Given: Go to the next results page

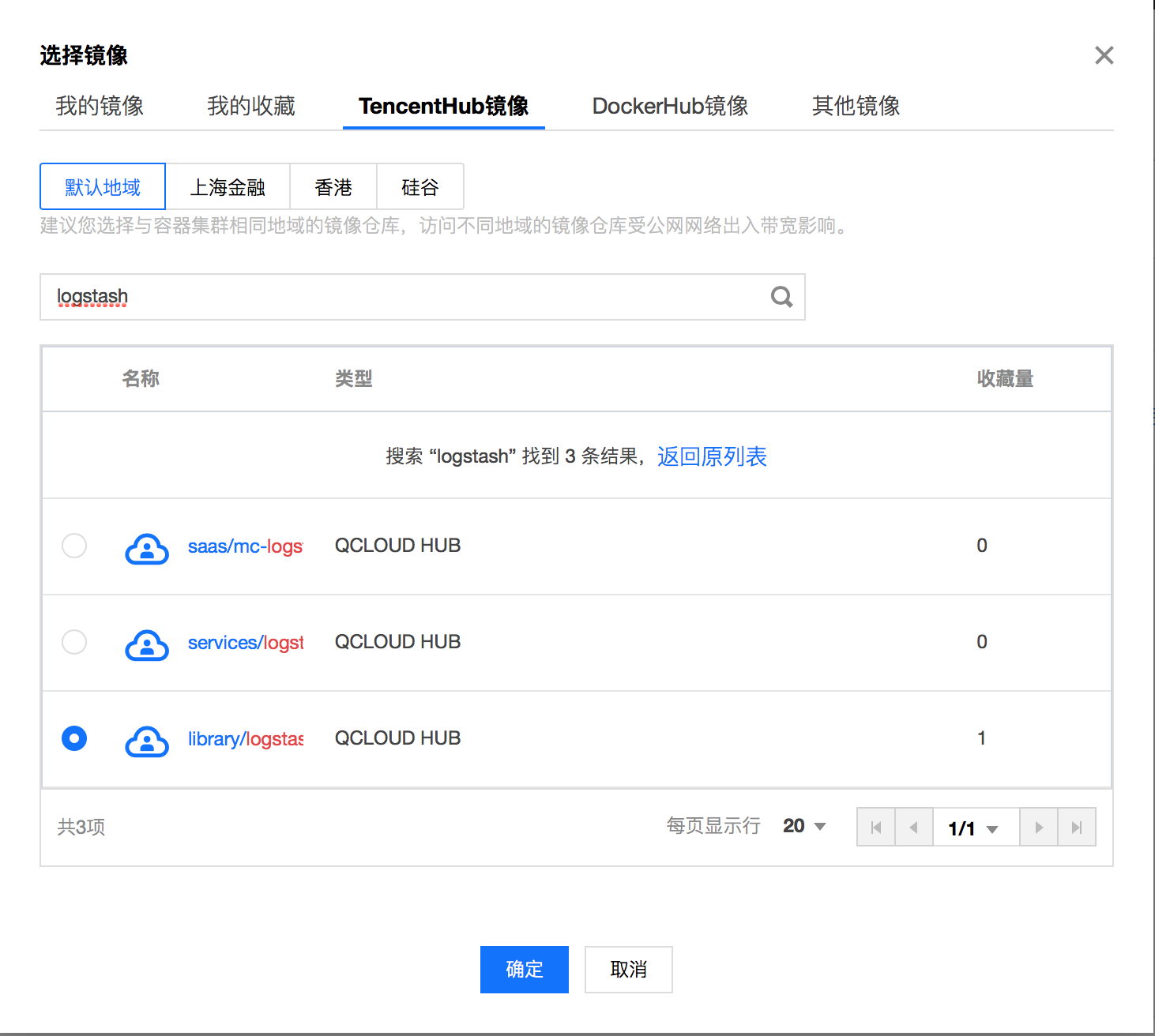Looking at the screenshot, I should click(x=1039, y=827).
